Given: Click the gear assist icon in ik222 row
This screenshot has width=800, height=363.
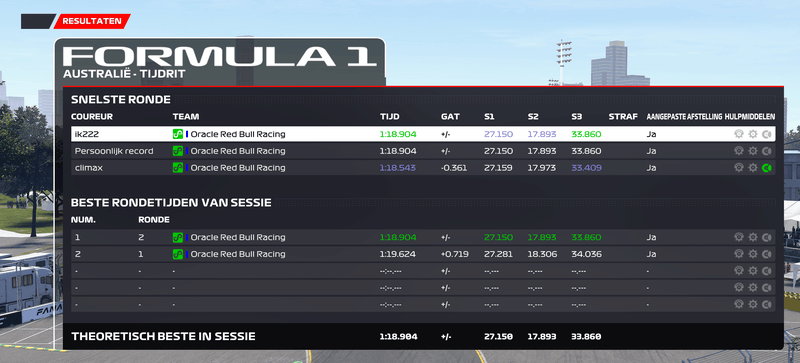Looking at the screenshot, I should (x=753, y=134).
